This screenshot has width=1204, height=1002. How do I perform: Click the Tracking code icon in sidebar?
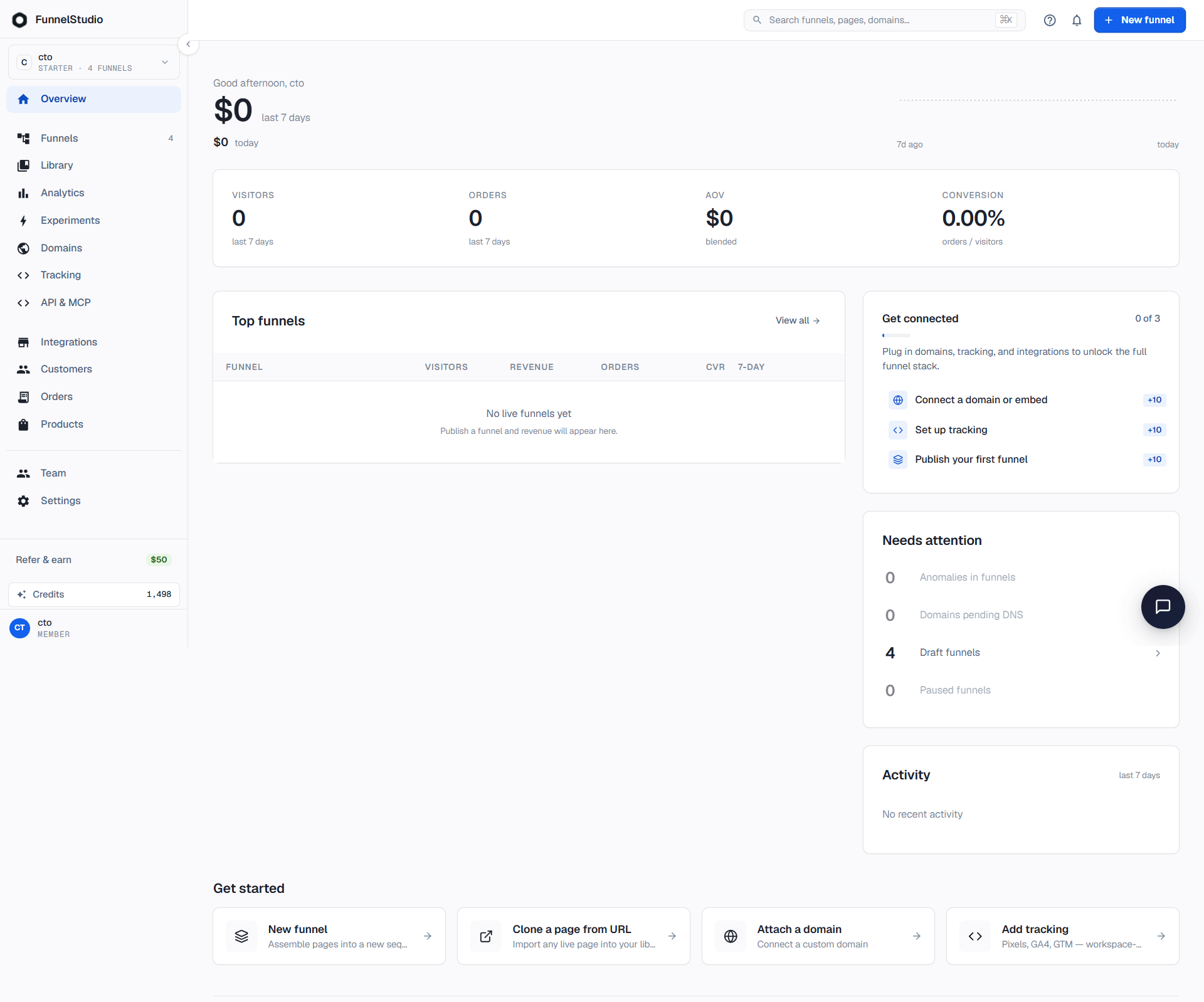click(23, 275)
